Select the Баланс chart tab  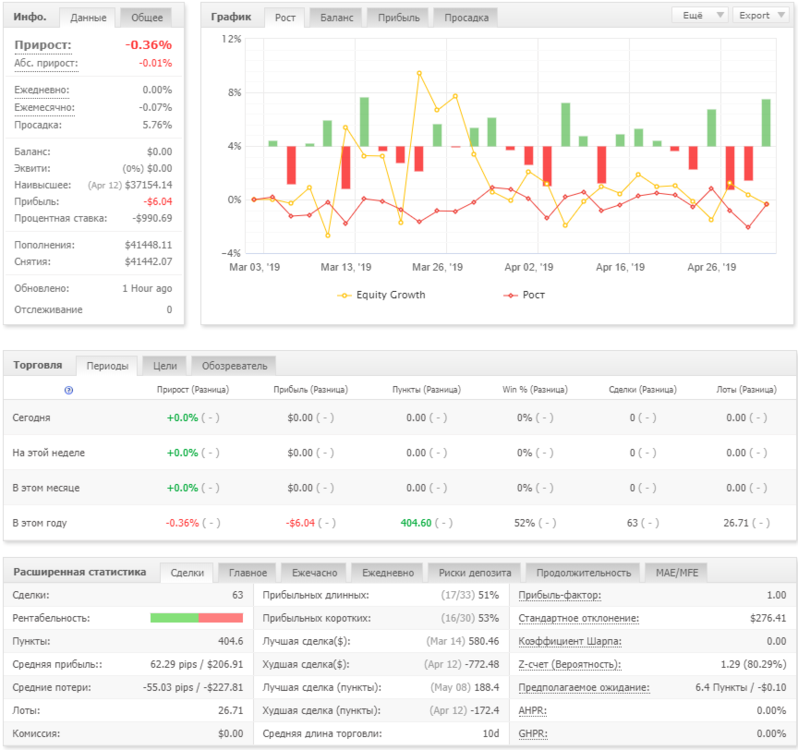336,18
